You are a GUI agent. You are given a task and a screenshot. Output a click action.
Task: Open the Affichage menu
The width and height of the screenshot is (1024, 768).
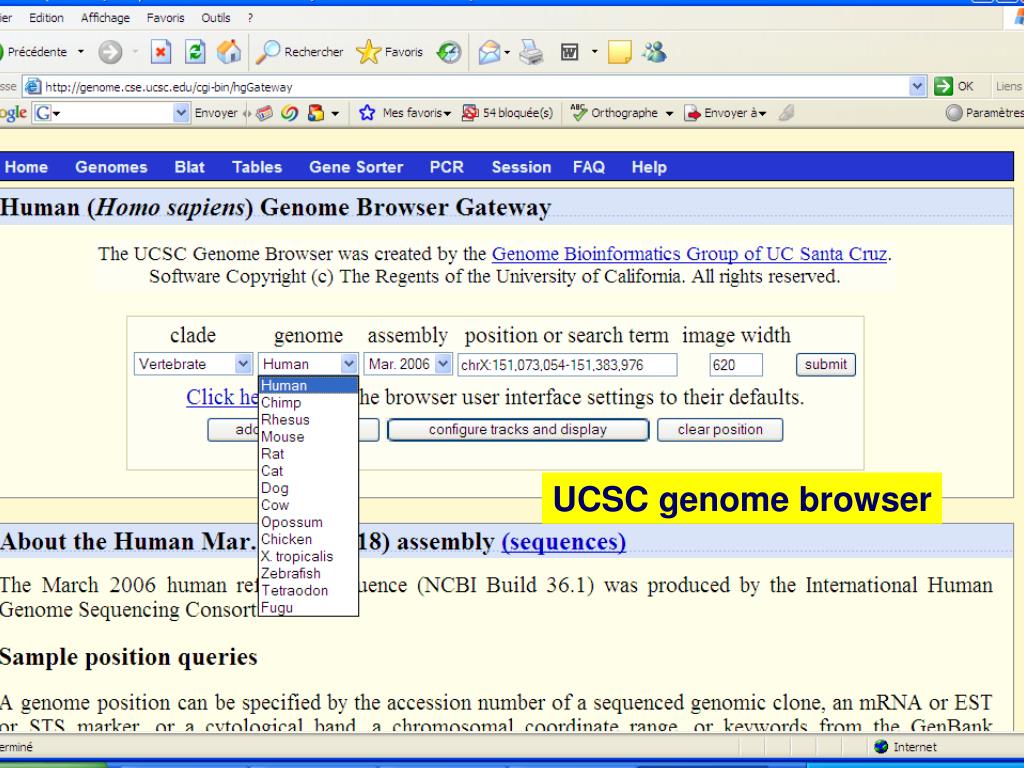pos(105,18)
